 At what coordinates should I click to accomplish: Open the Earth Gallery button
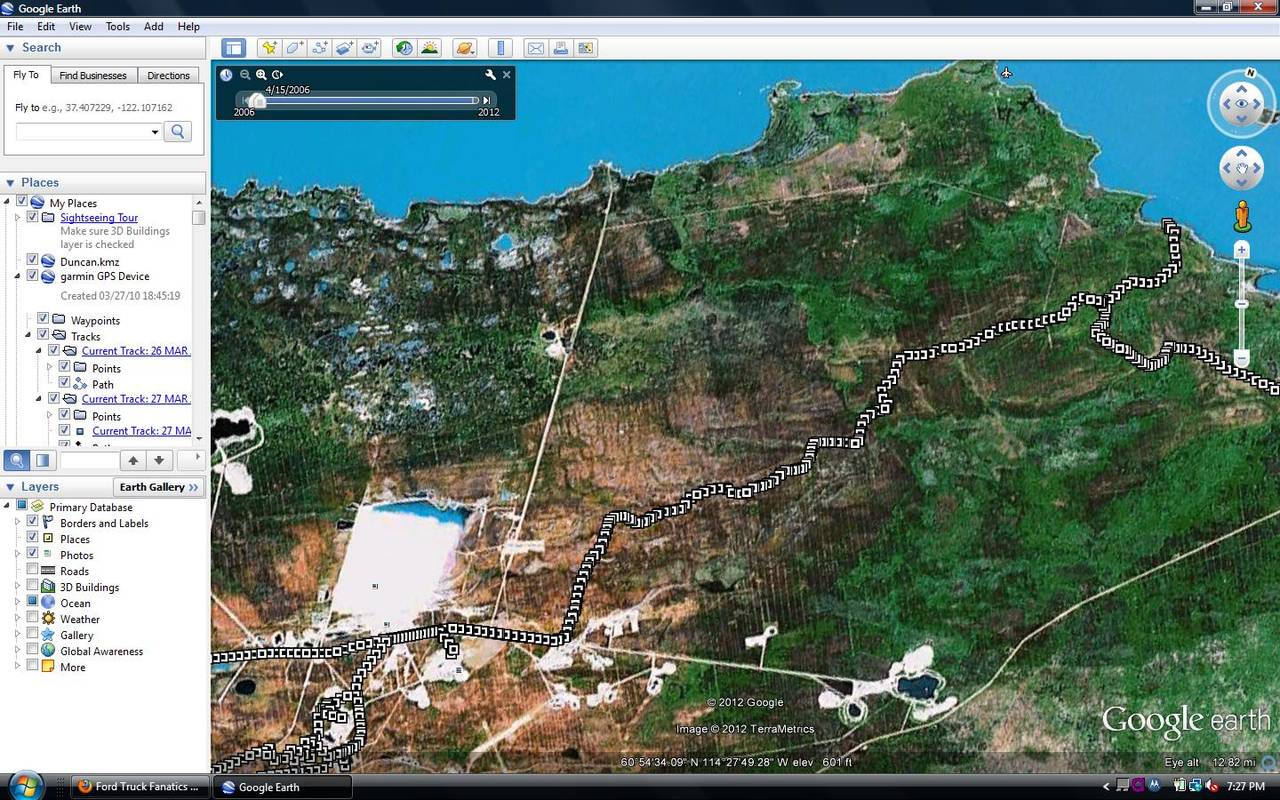pos(159,487)
